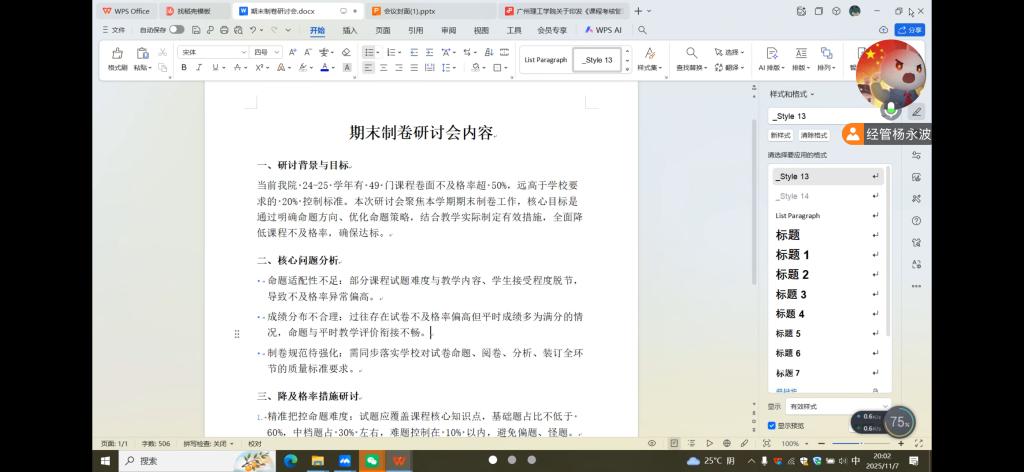Apply italic with the I icon

coord(198,68)
